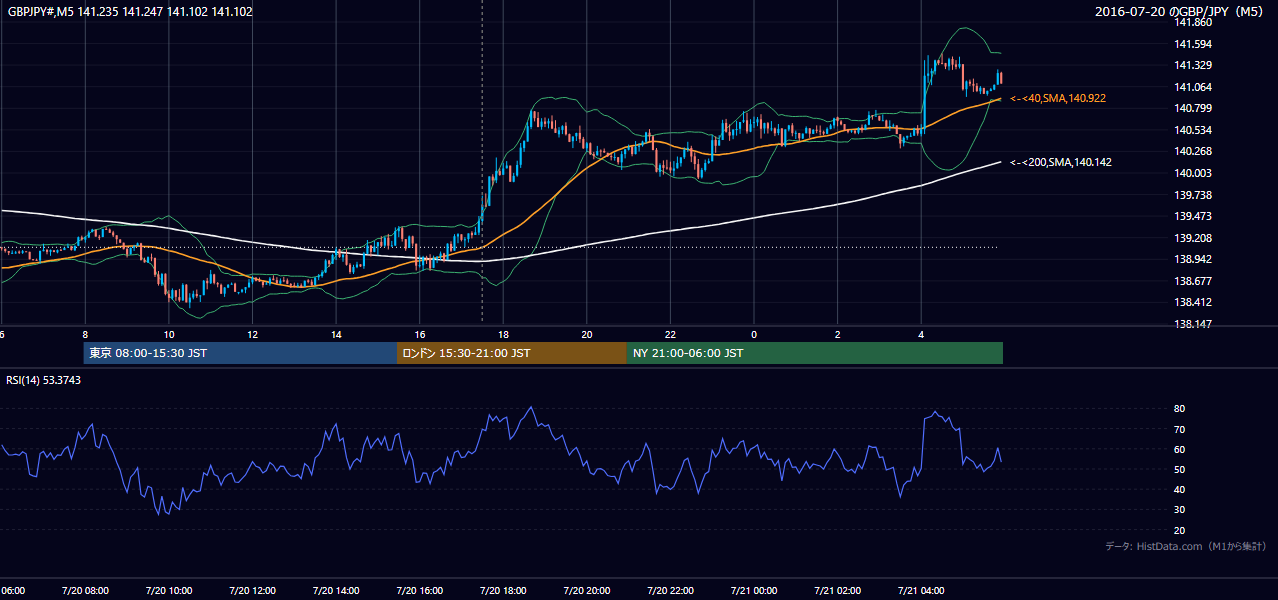The height and width of the screenshot is (600, 1278).
Task: Click the 7/20 20:00 time axis label
Action: 587,590
